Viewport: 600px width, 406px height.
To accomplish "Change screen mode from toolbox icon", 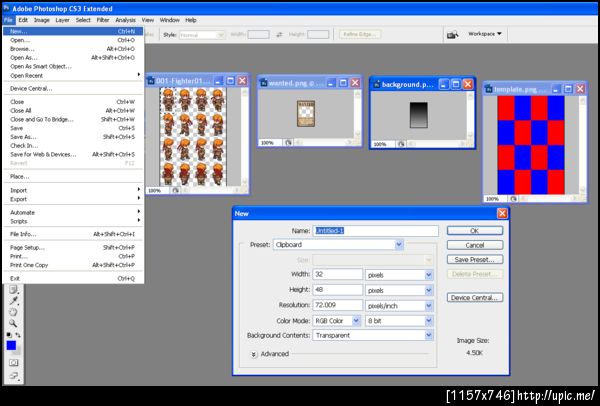I will [x=13, y=375].
